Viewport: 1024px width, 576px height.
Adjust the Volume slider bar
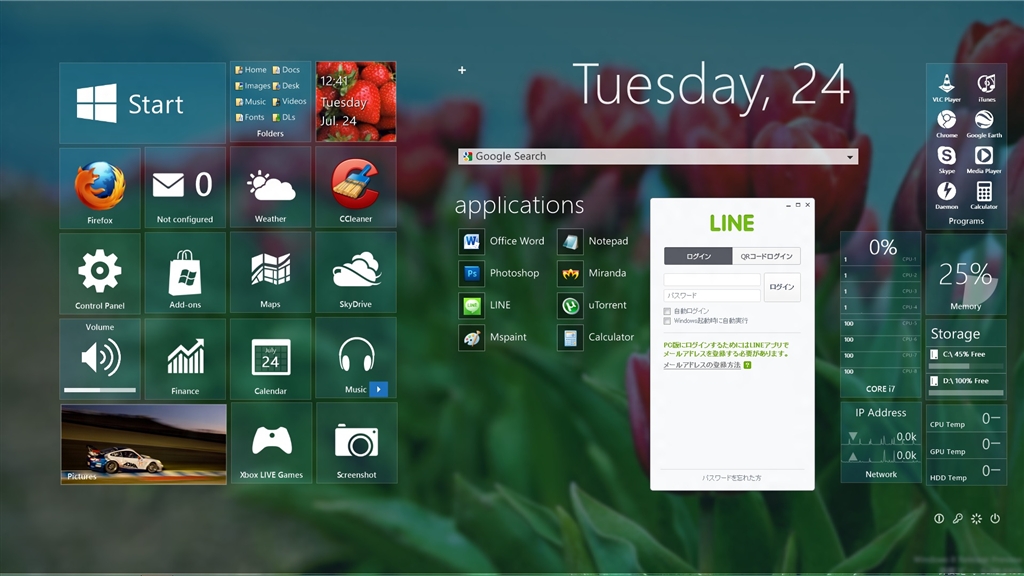[100, 390]
